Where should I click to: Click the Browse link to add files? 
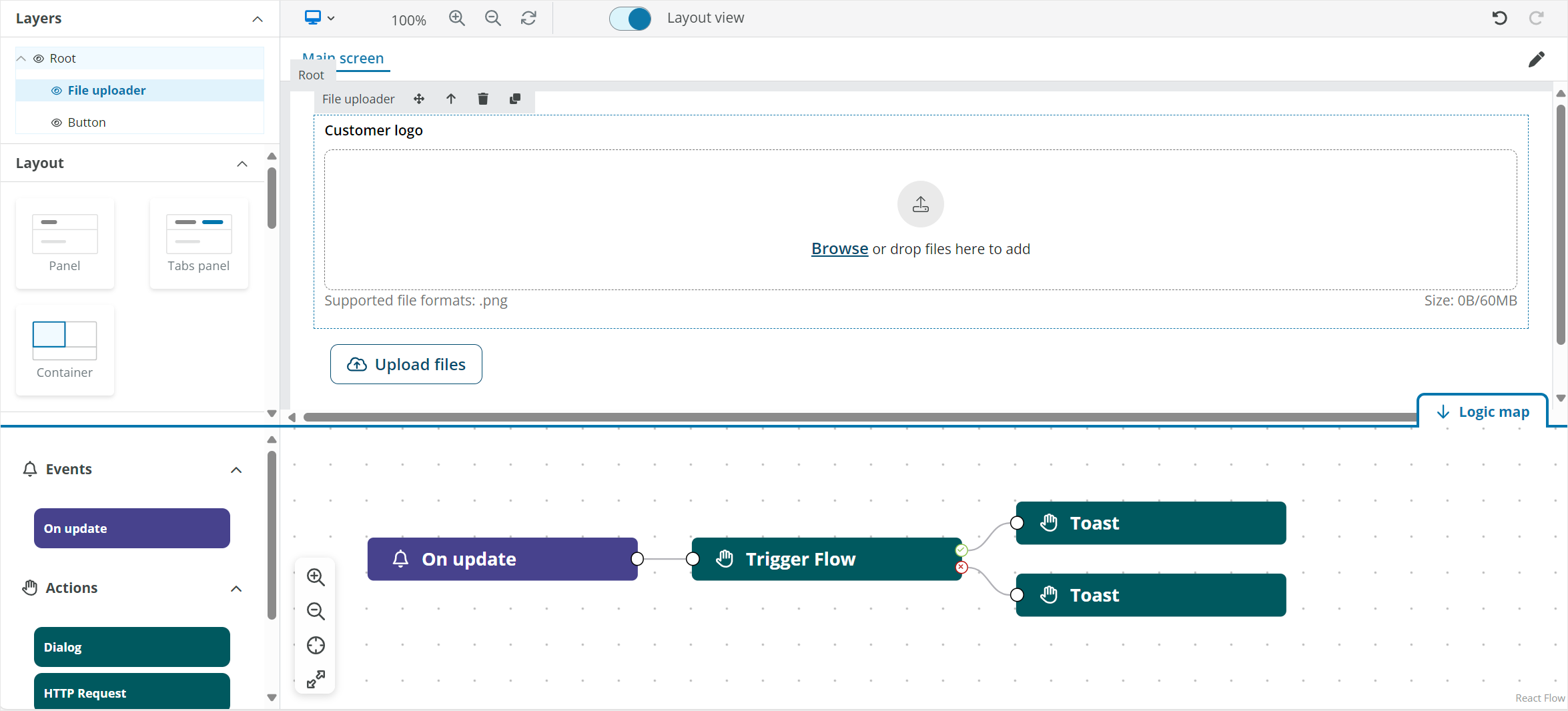(839, 248)
